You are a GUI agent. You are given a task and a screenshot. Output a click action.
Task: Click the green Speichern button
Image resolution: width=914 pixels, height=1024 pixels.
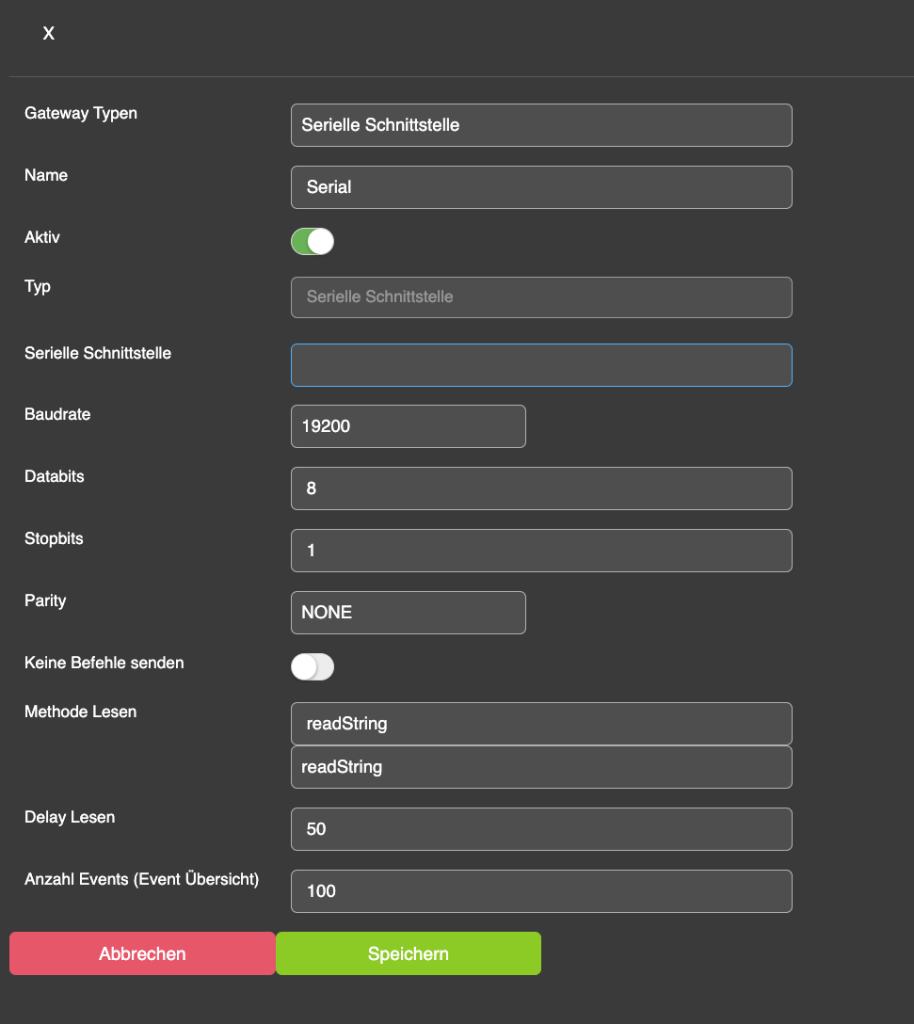(408, 953)
